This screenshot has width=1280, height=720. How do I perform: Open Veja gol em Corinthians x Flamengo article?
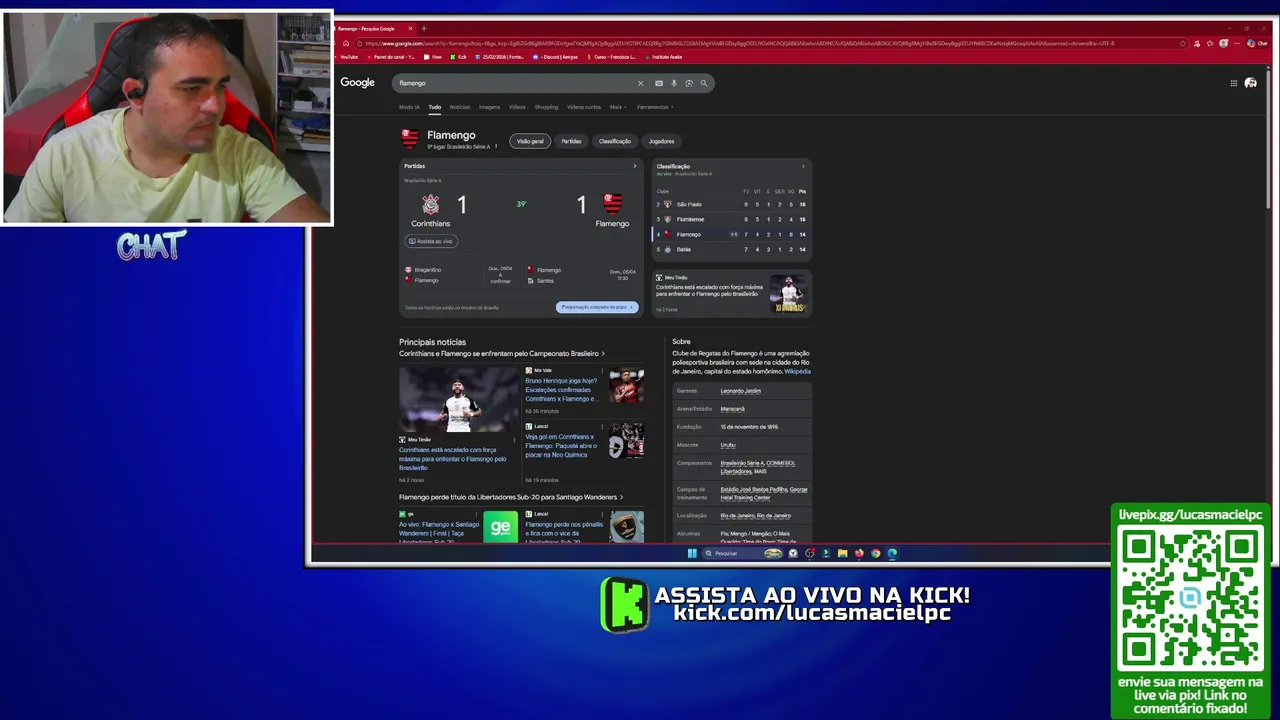click(561, 445)
